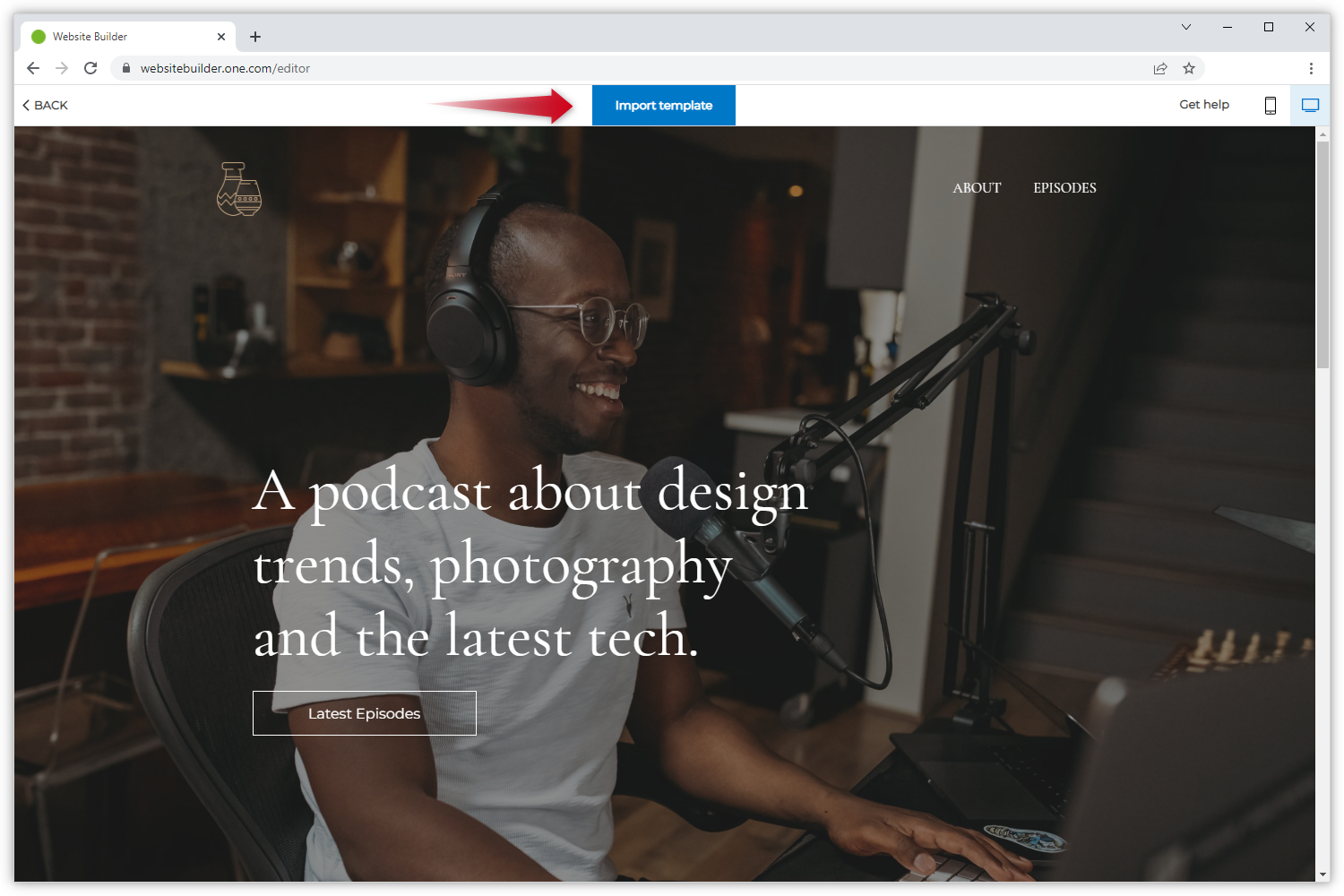Click the browser back arrow
This screenshot has height=896, width=1344.
33,68
